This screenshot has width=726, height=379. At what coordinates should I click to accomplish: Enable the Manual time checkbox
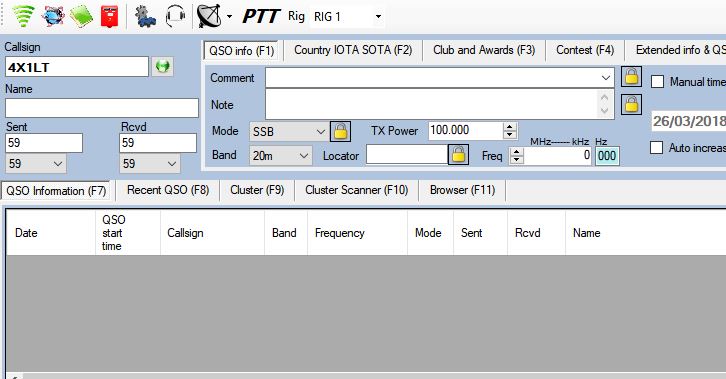[657, 82]
